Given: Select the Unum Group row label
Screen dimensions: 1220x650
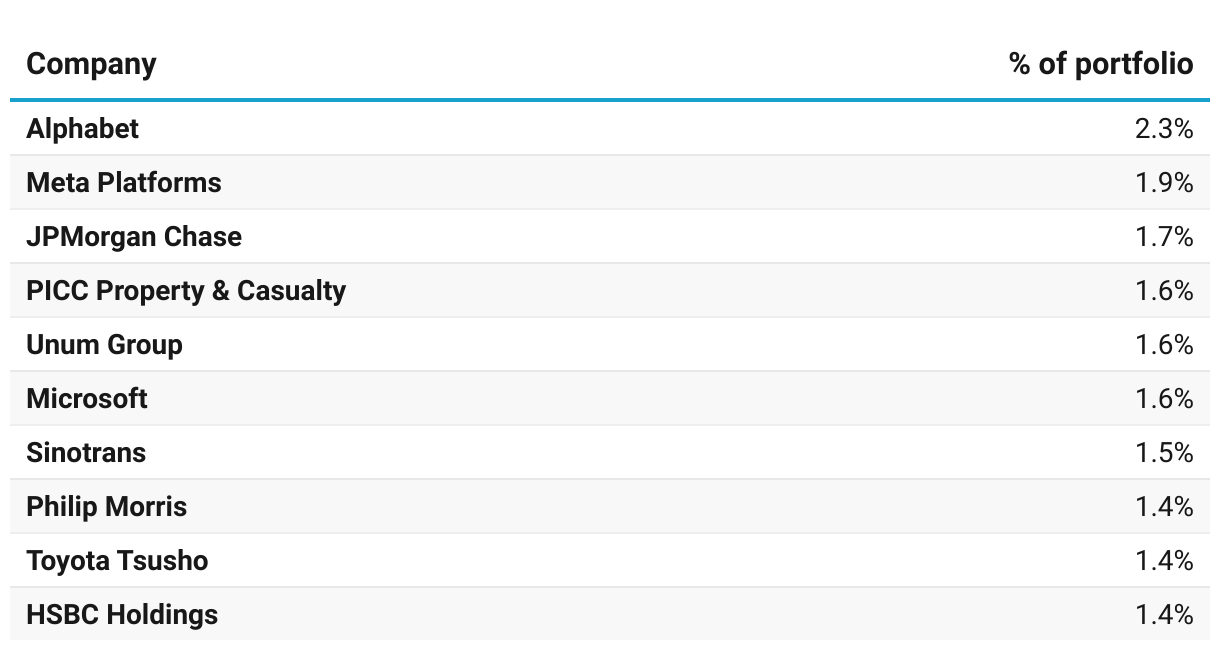Looking at the screenshot, I should point(104,345).
